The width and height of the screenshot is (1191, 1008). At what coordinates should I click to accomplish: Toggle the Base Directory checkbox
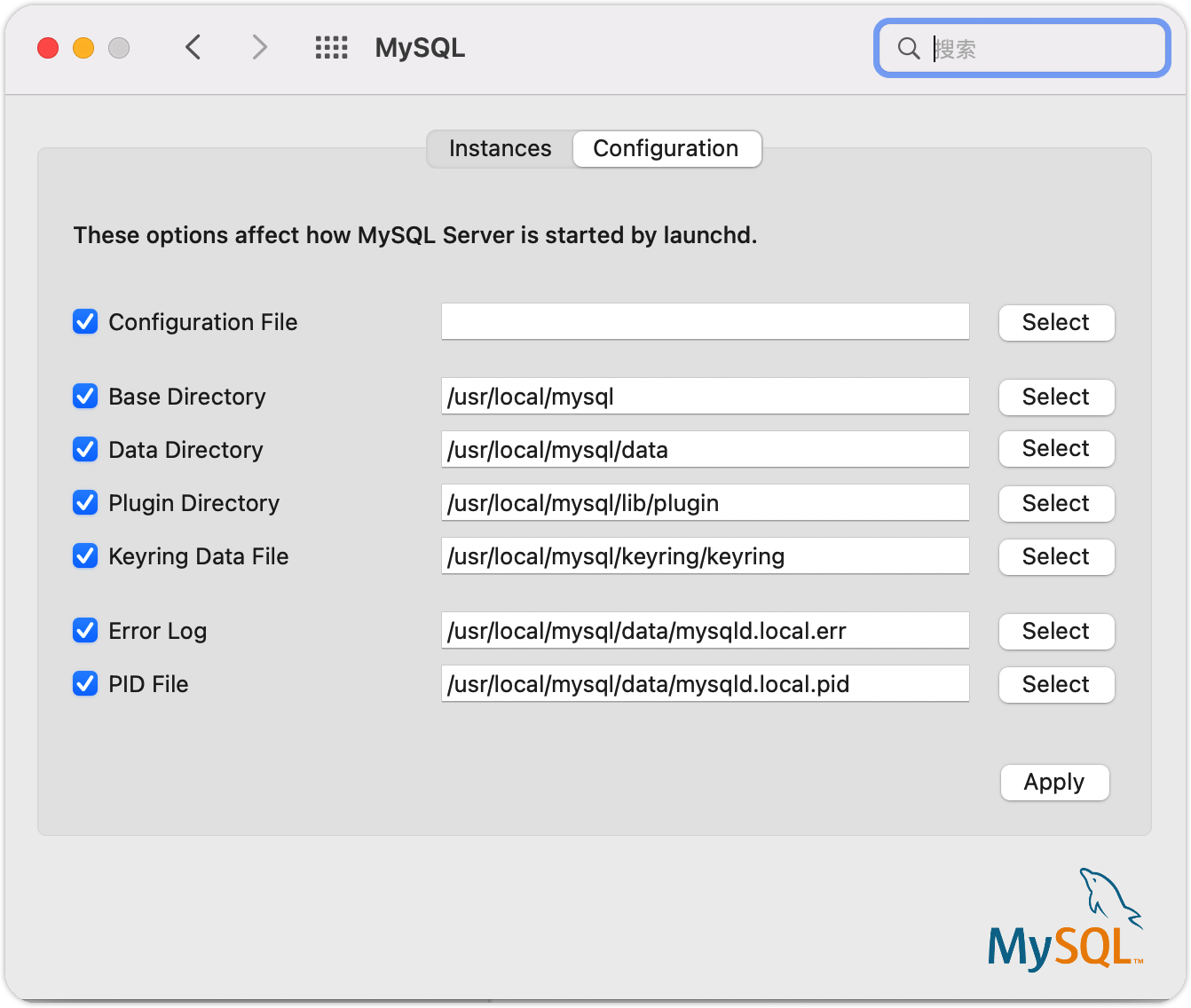85,396
